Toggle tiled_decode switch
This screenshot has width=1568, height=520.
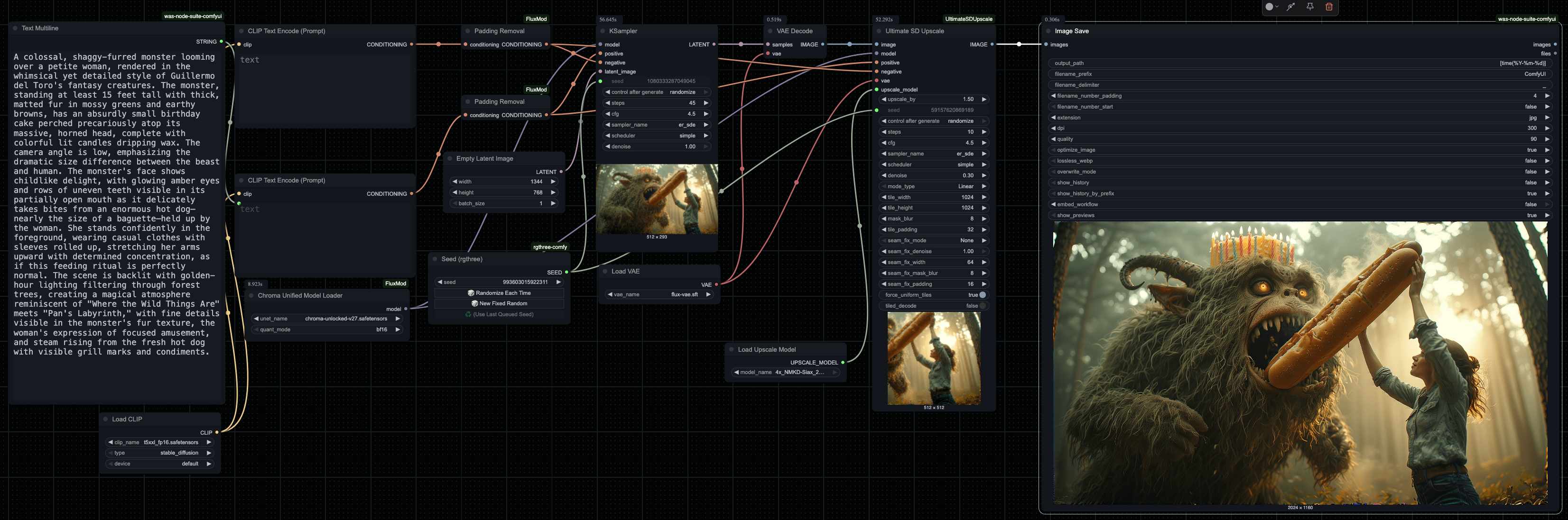pyautogui.click(x=982, y=306)
